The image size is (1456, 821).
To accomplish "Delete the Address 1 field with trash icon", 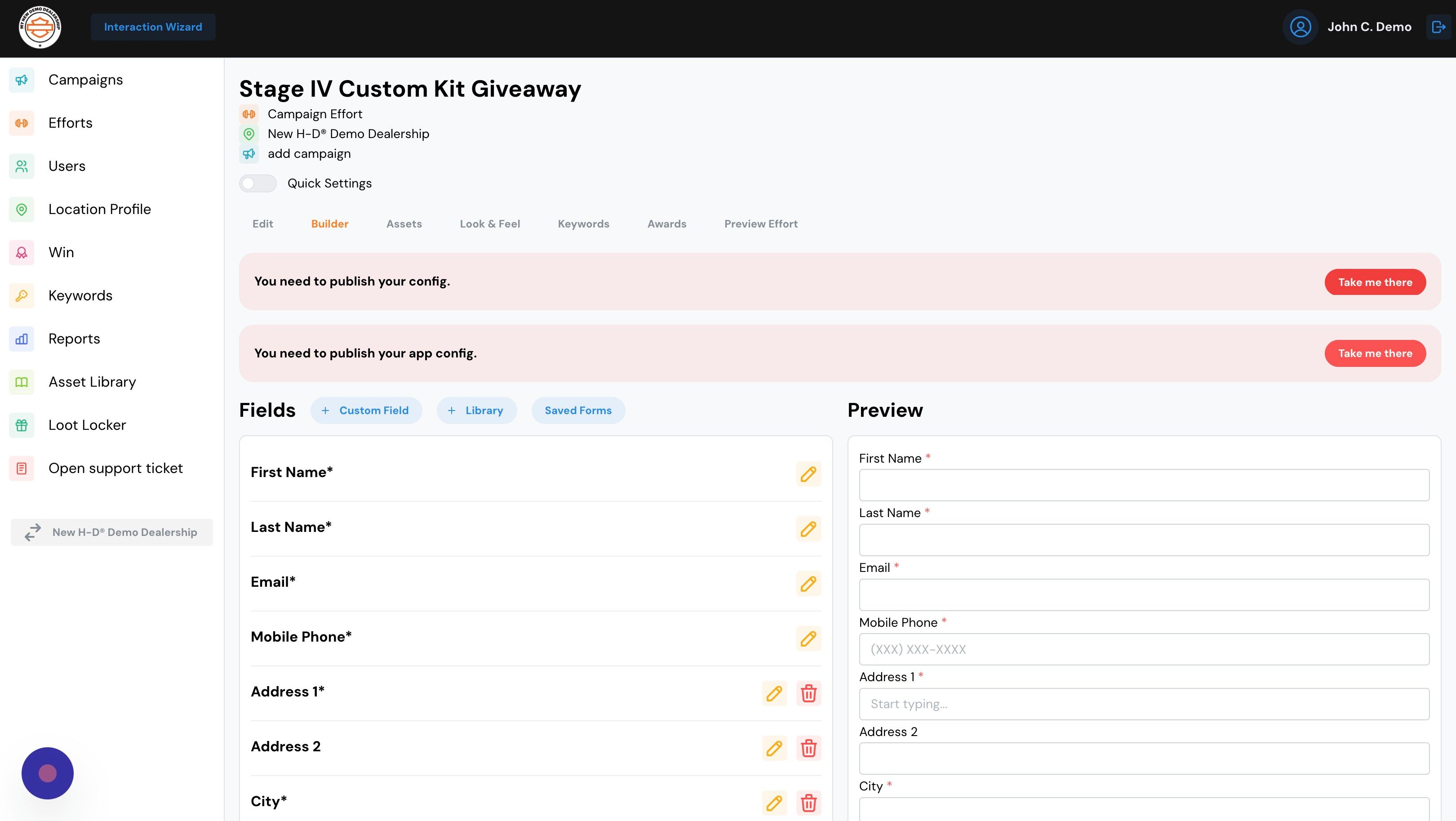I will (808, 693).
